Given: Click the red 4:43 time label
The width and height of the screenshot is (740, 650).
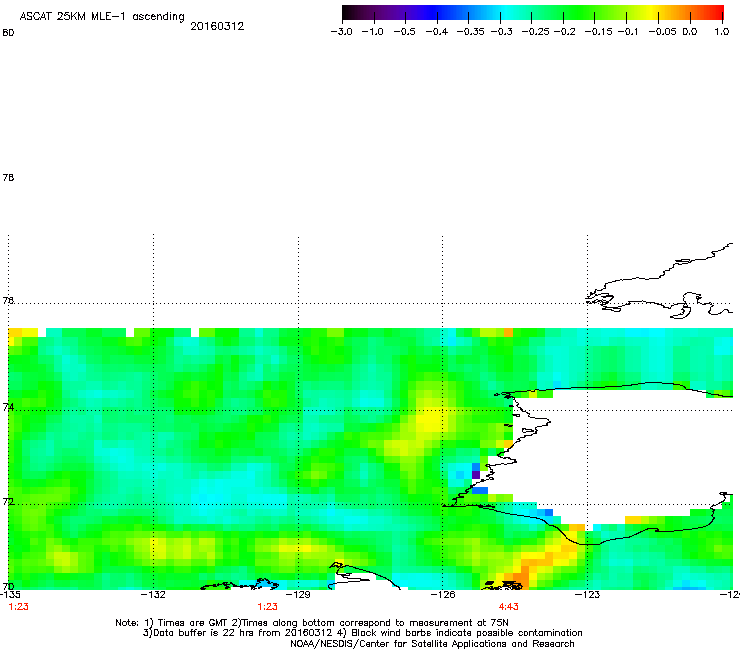Looking at the screenshot, I should coord(508,607).
